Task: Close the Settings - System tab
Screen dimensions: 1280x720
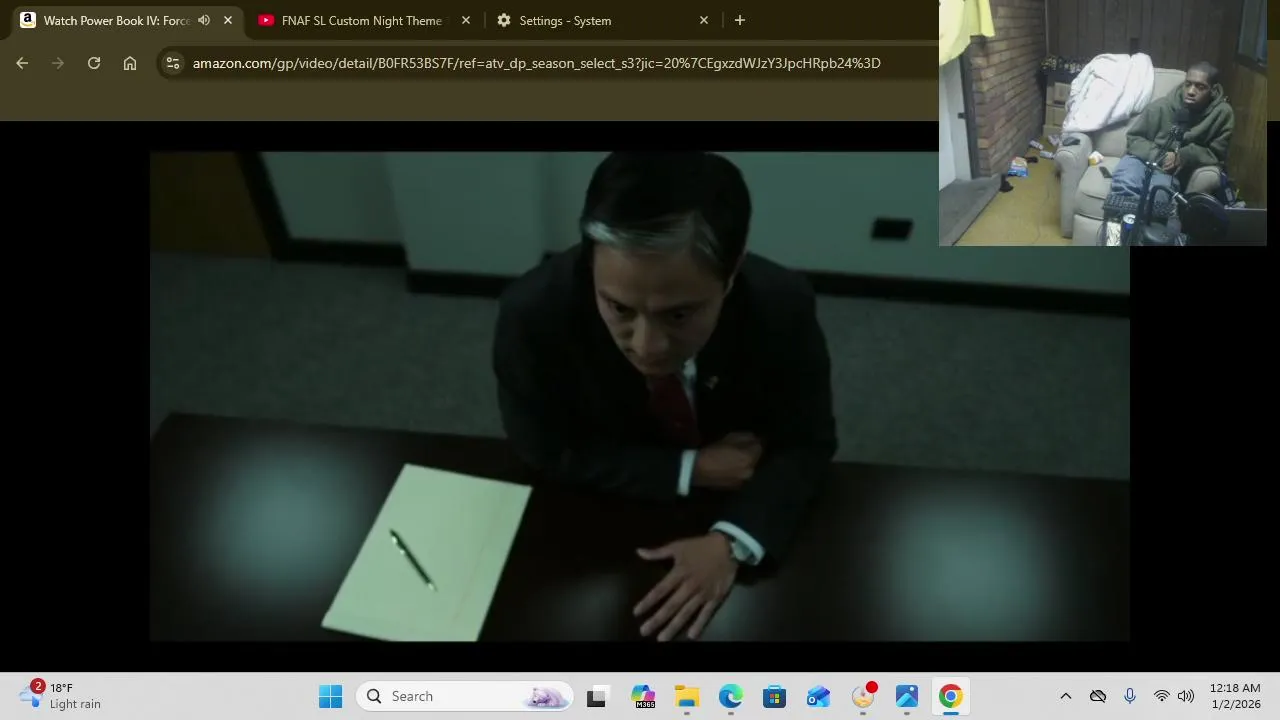Action: pos(704,20)
